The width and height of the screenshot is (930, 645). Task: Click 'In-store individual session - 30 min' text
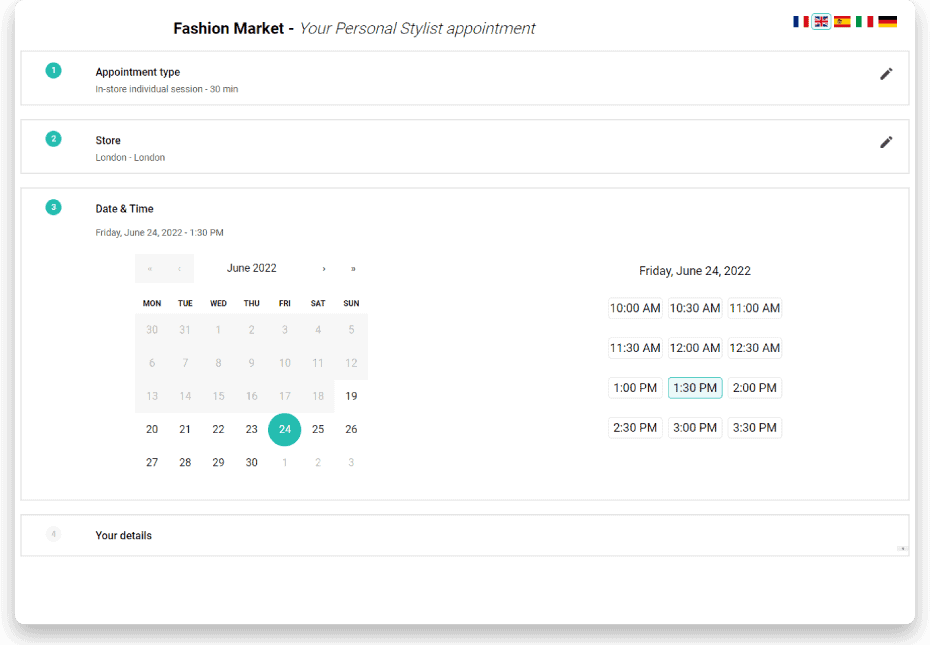167,89
